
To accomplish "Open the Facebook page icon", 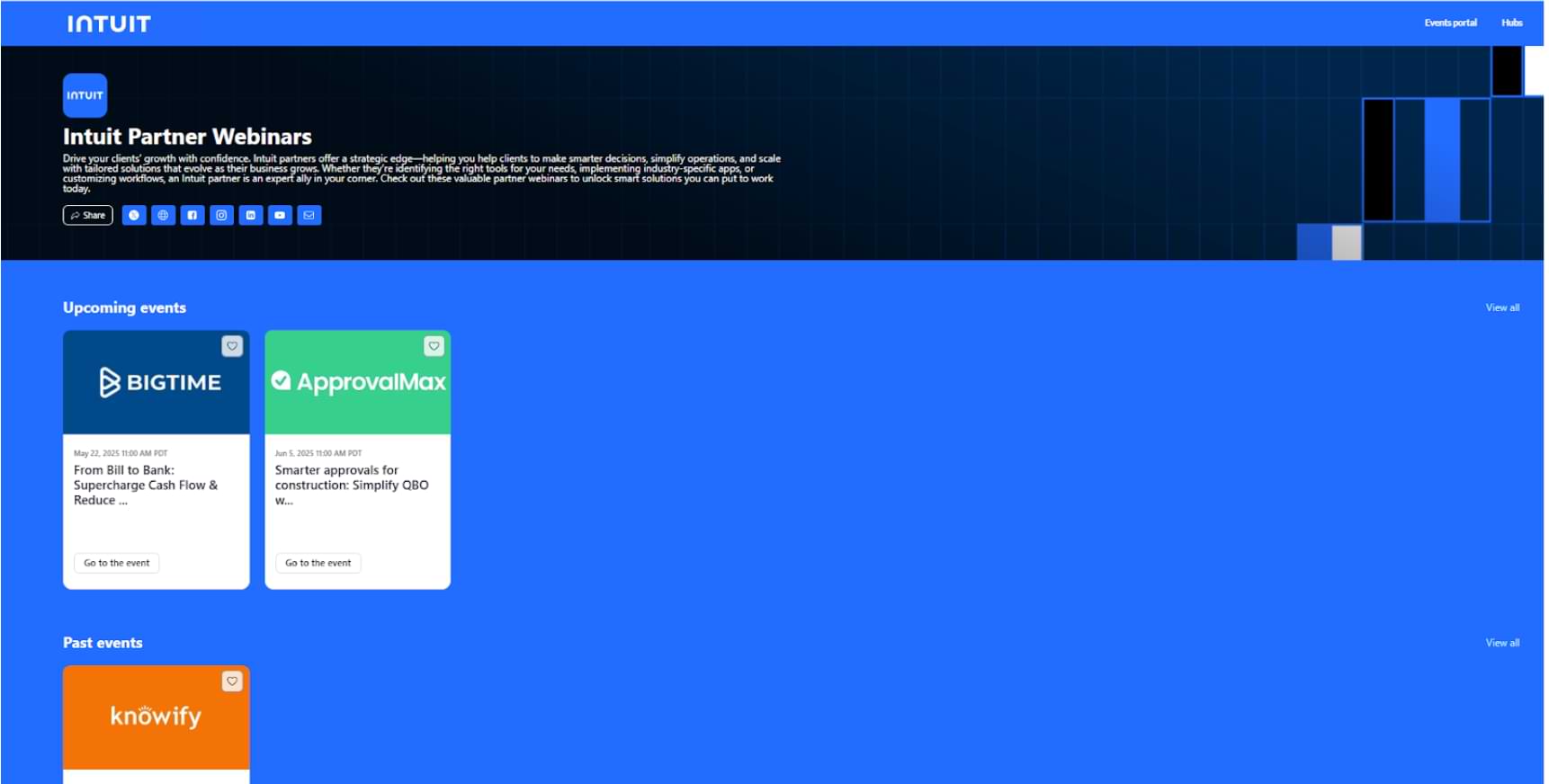I will (x=193, y=215).
